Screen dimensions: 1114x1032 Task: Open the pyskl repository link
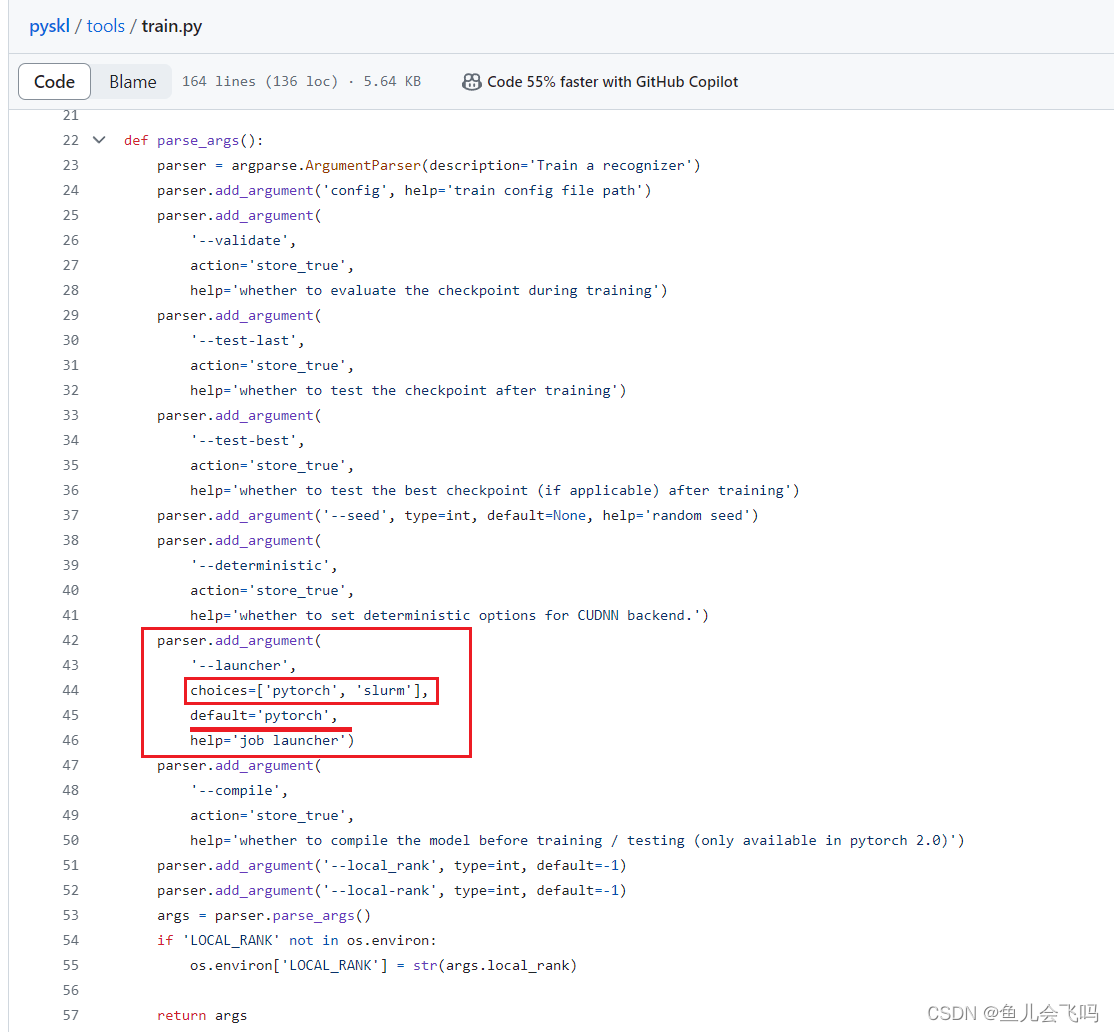[49, 26]
